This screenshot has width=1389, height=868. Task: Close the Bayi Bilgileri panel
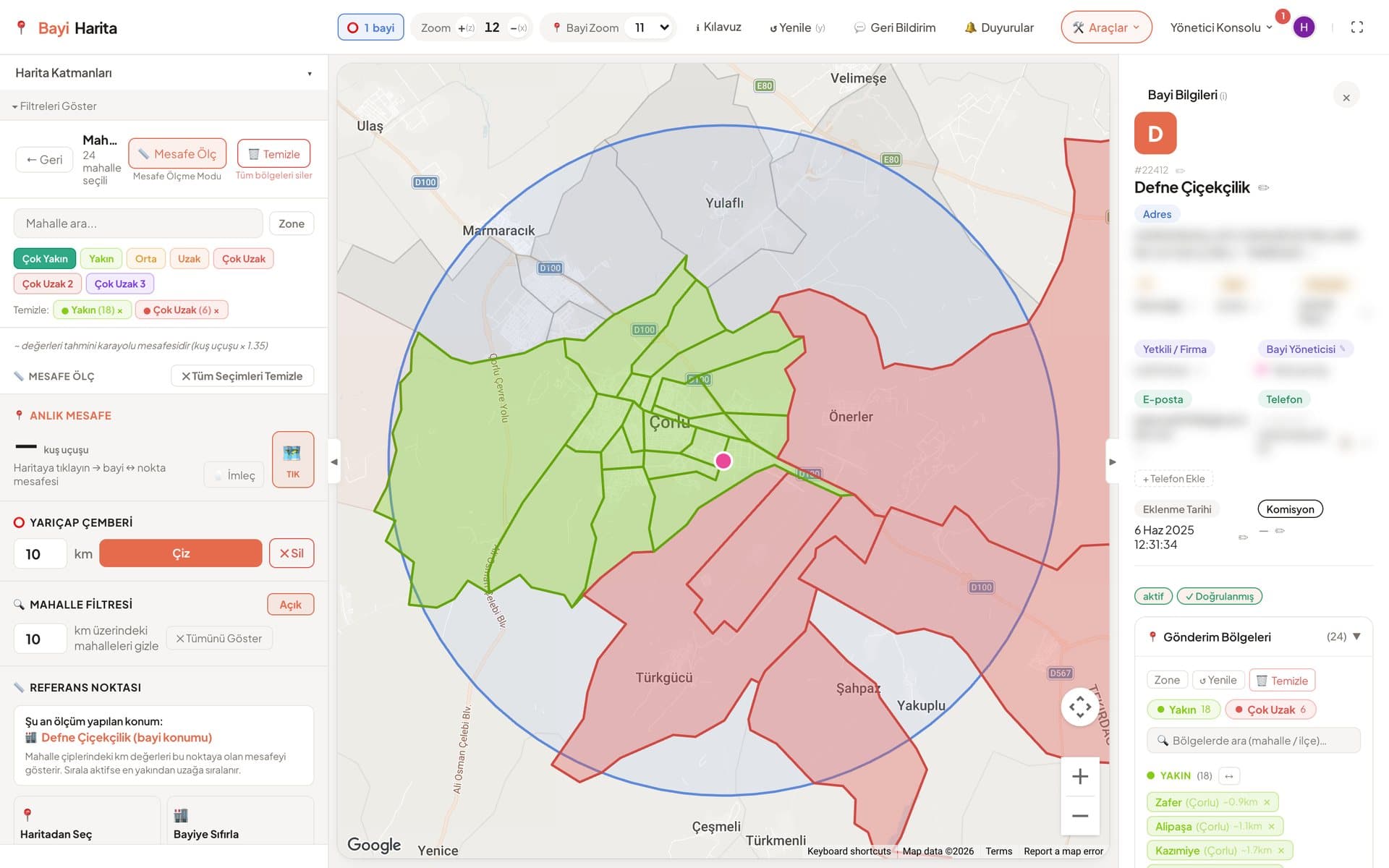click(x=1346, y=98)
